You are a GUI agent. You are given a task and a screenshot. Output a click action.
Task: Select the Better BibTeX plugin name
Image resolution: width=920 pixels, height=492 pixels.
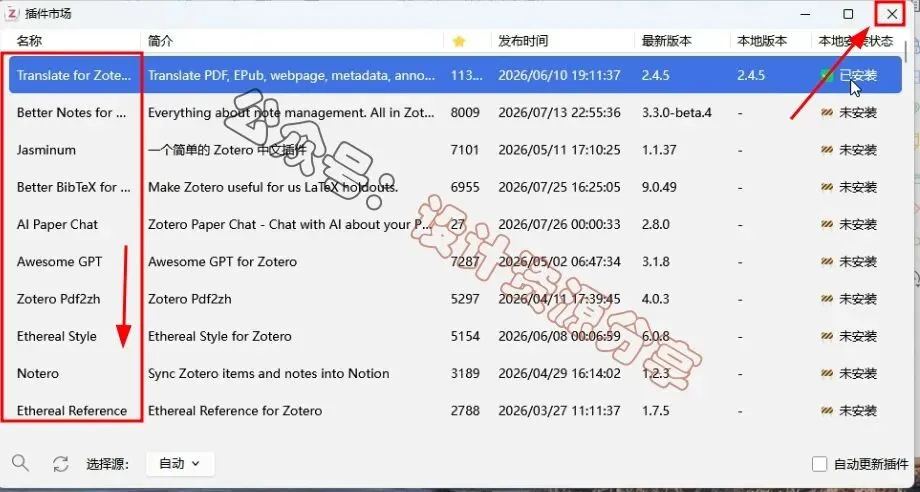(74, 187)
